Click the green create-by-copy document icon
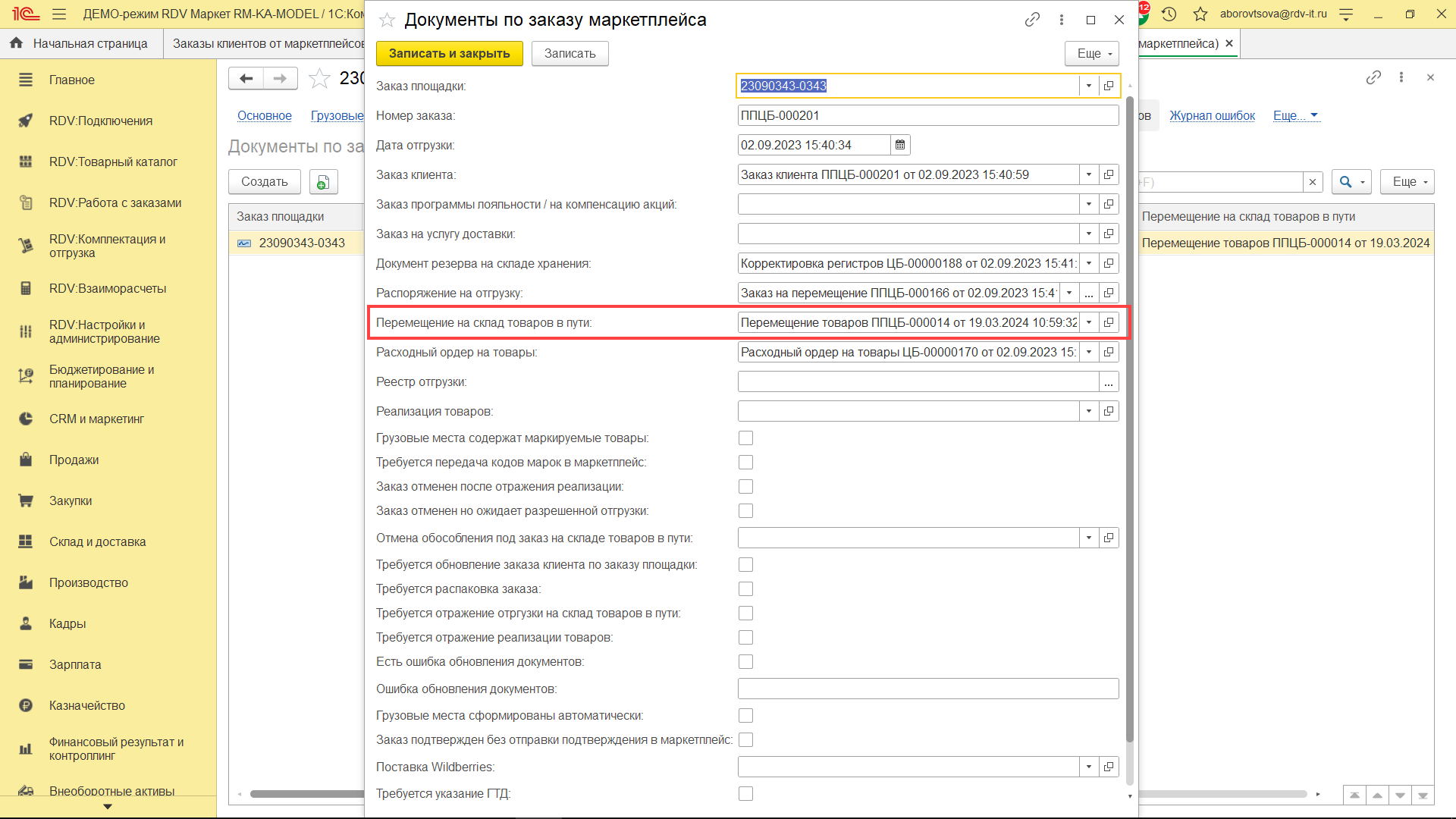Image resolution: width=1456 pixels, height=819 pixels. coord(323,182)
